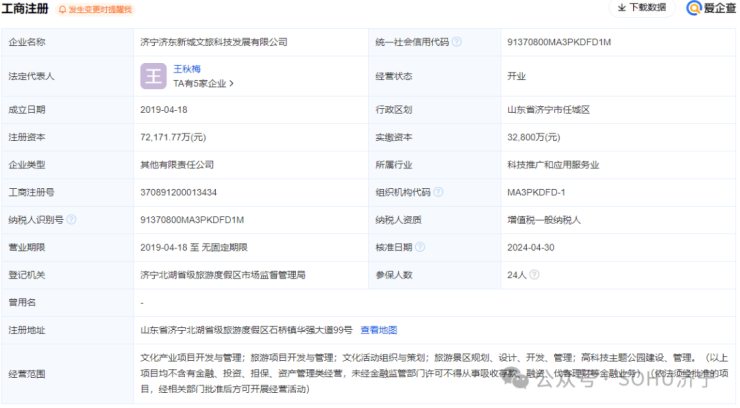
Task: Click help icon next to 统一社会信用代码
Action: [457, 43]
